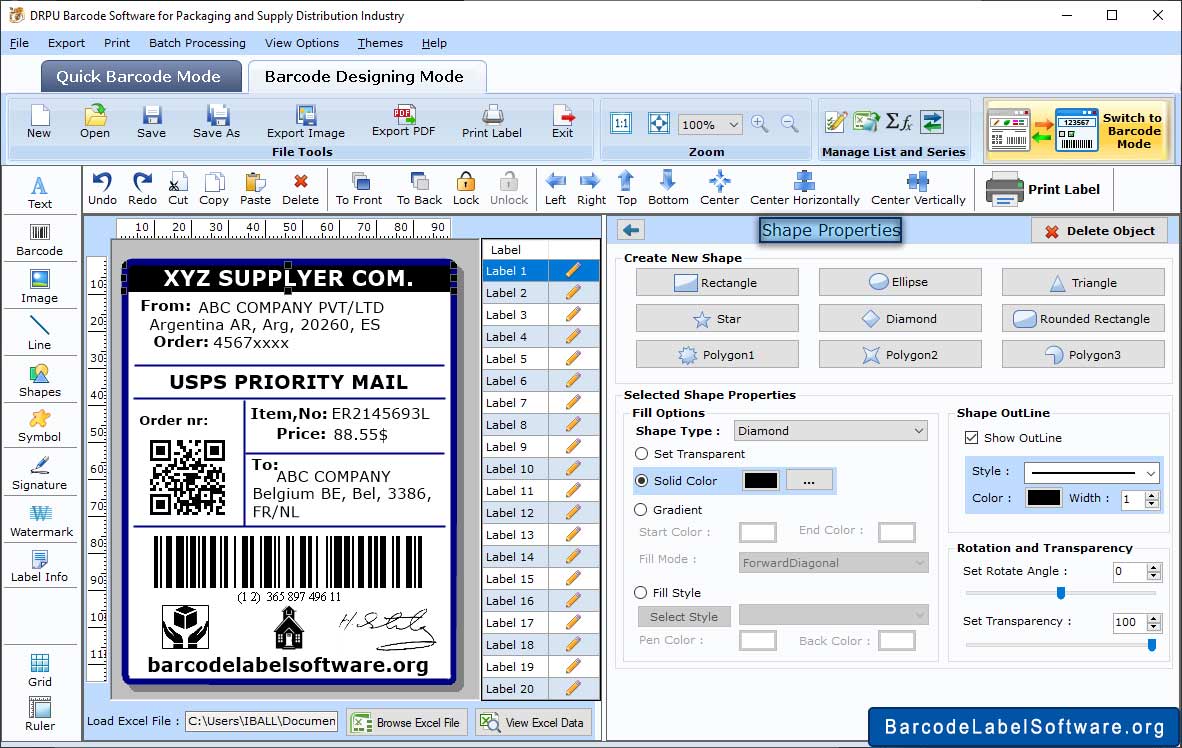Click the Open file icon
1182x748 pixels.
point(95,122)
